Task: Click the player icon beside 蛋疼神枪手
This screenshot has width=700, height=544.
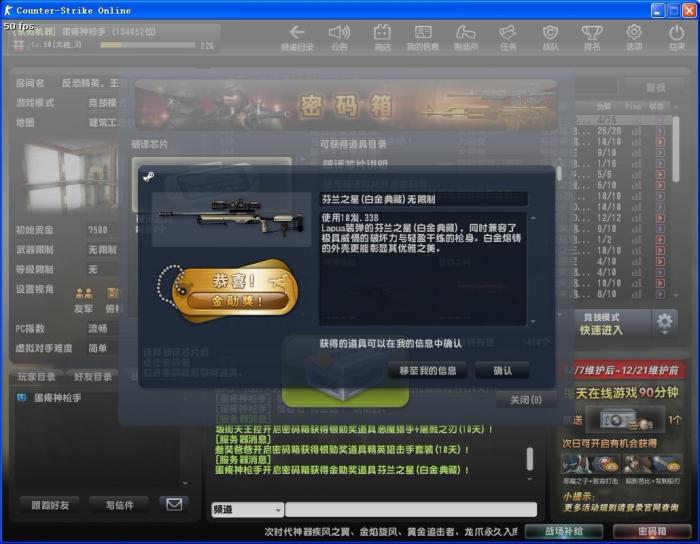Action: click(x=21, y=398)
